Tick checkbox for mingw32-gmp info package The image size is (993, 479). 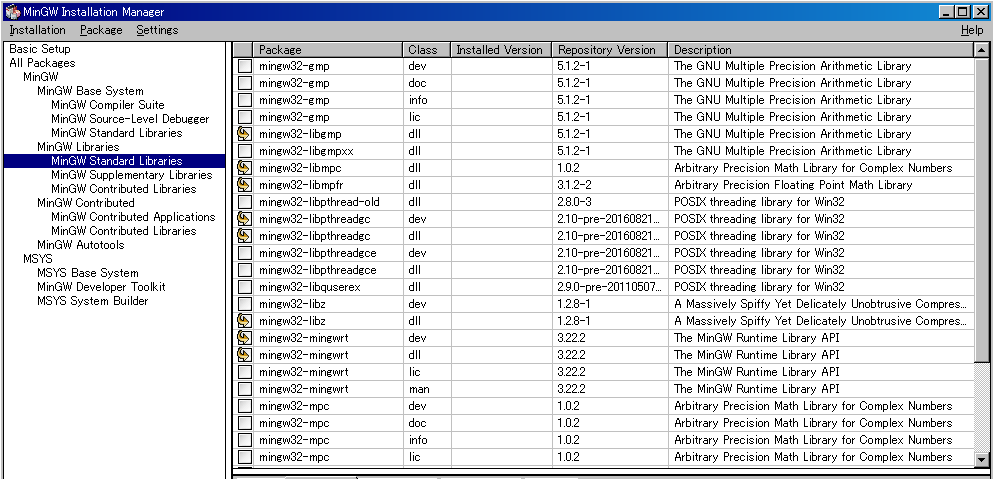click(x=244, y=100)
